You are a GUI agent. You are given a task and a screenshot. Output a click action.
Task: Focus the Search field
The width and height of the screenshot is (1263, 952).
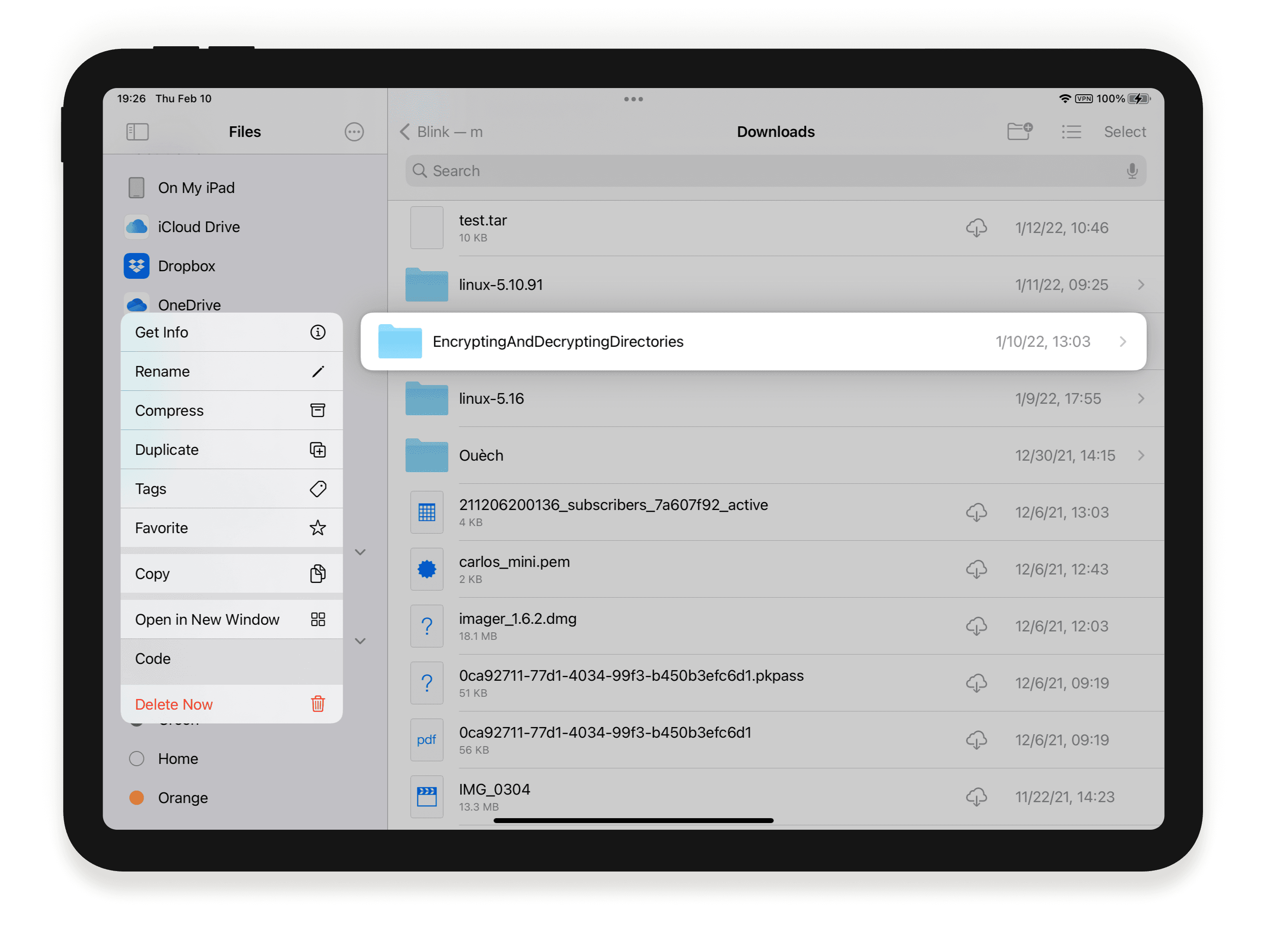point(775,171)
